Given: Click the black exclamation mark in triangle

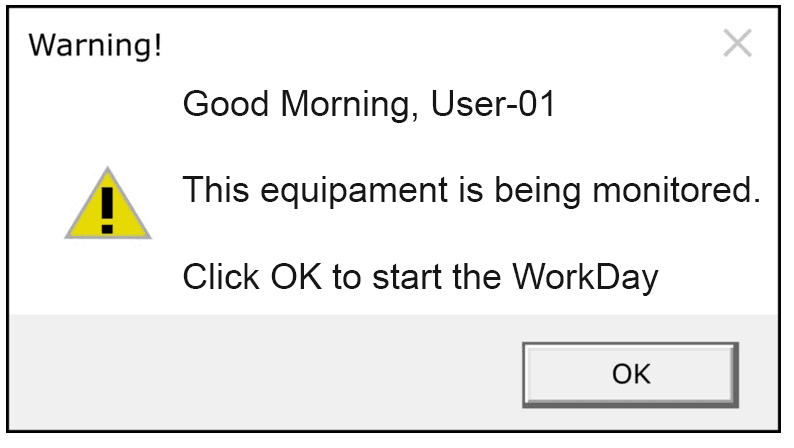Looking at the screenshot, I should click(107, 210).
